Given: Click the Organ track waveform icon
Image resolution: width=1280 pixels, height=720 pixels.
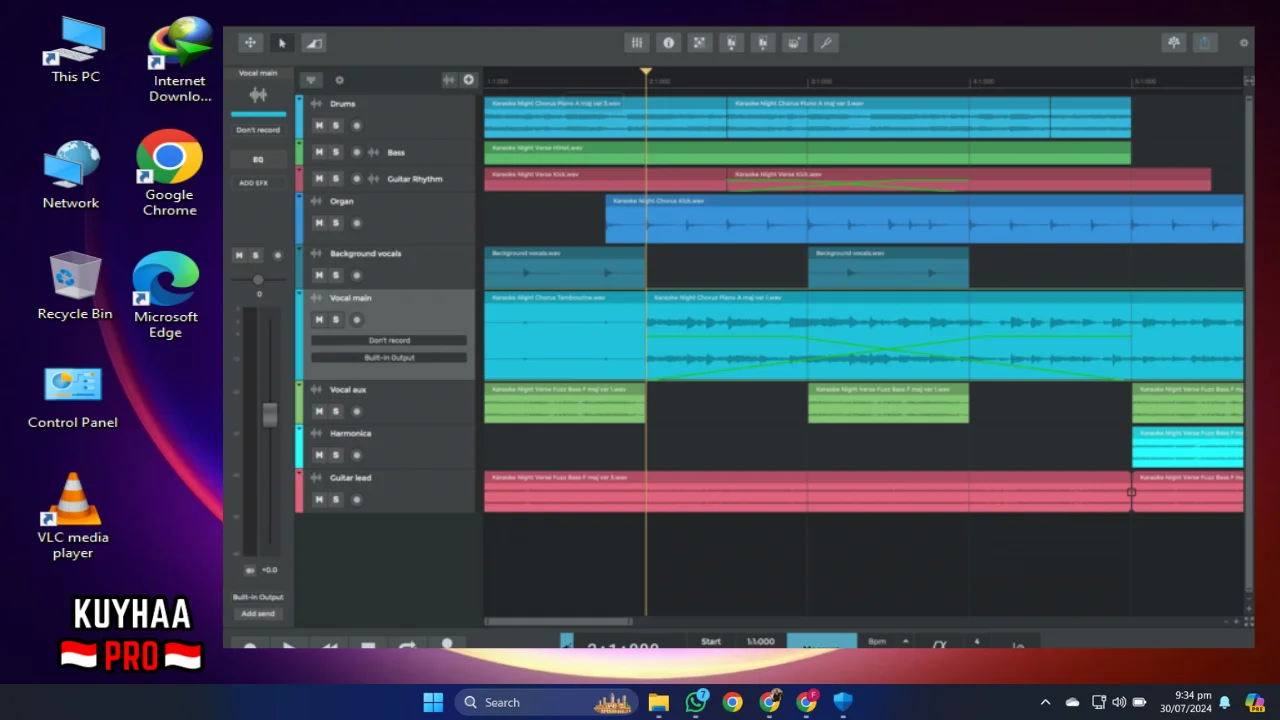Looking at the screenshot, I should click(x=316, y=201).
